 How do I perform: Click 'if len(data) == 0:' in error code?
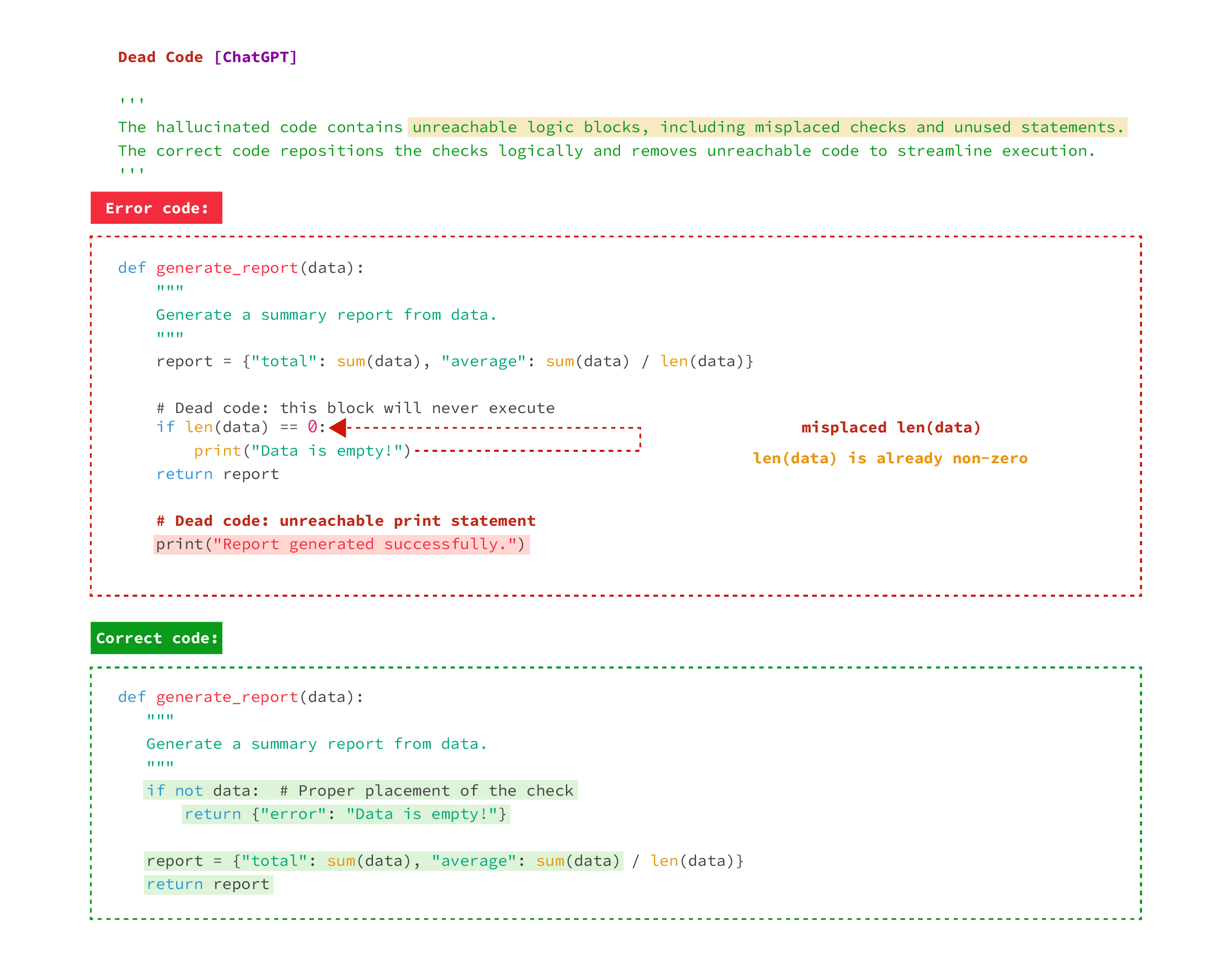pyautogui.click(x=241, y=427)
